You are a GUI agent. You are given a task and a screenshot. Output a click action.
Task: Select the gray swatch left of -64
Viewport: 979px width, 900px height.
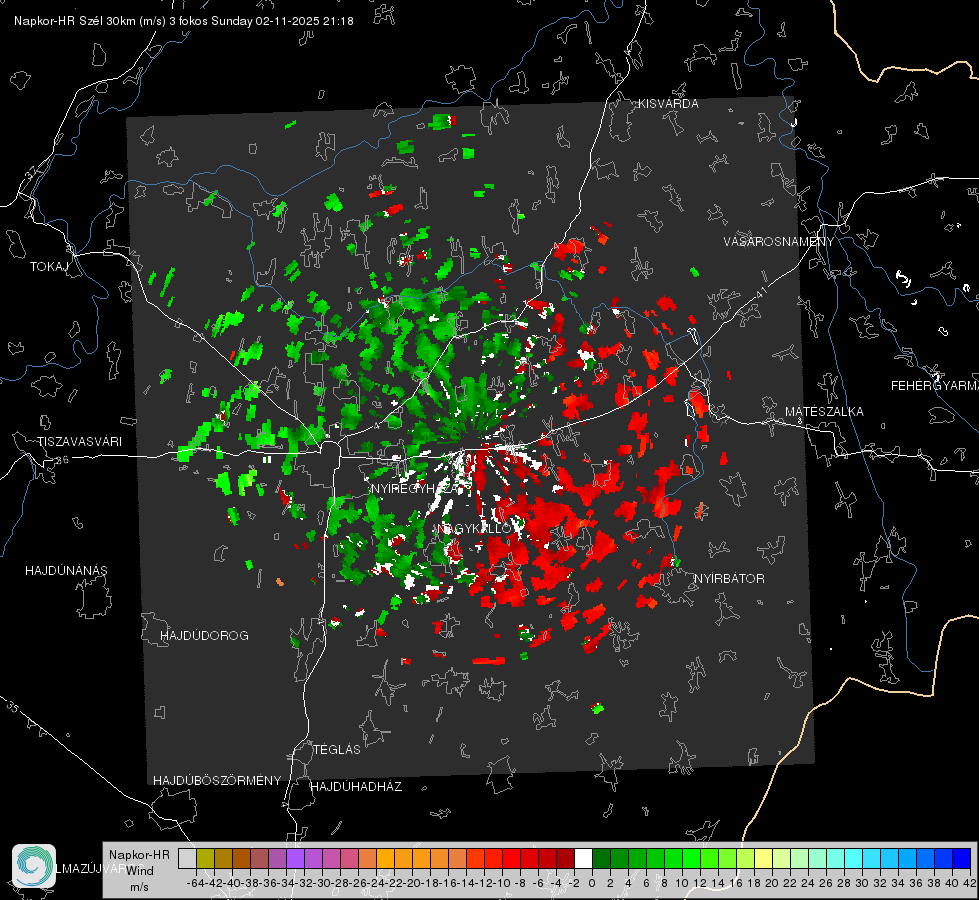(x=187, y=858)
